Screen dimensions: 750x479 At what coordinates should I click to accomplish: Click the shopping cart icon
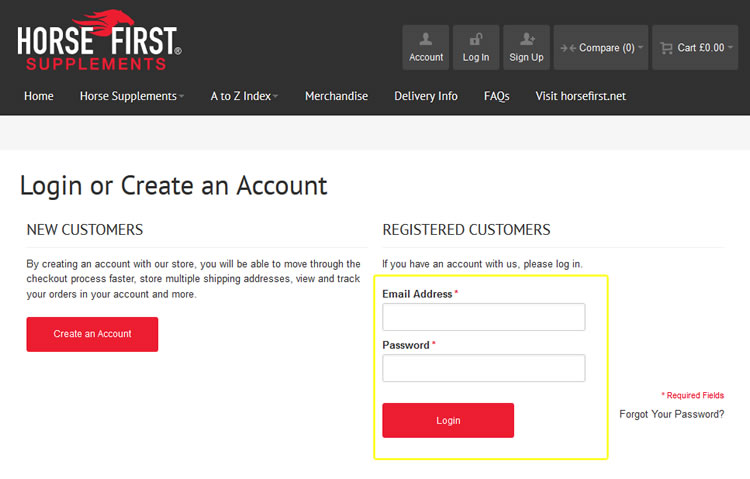[x=666, y=48]
